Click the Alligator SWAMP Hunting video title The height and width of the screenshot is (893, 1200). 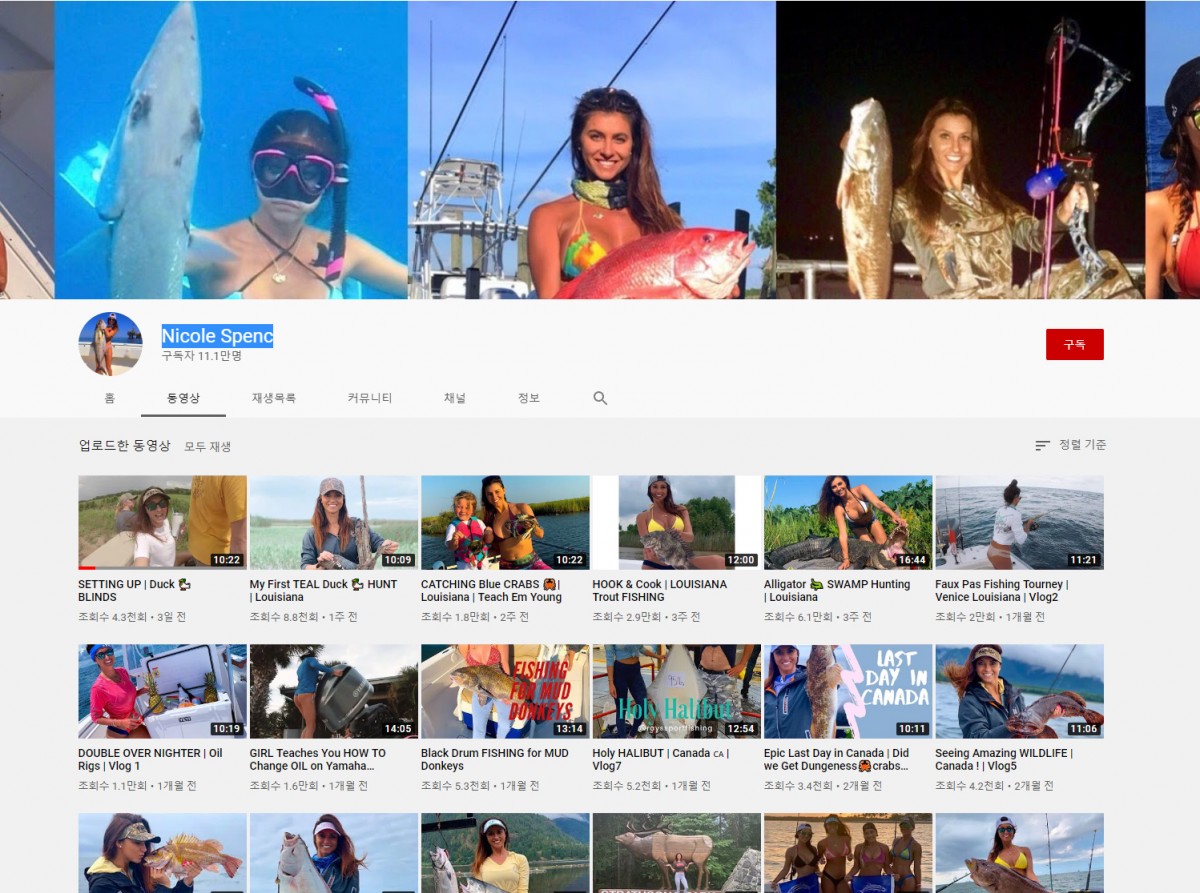[x=836, y=591]
